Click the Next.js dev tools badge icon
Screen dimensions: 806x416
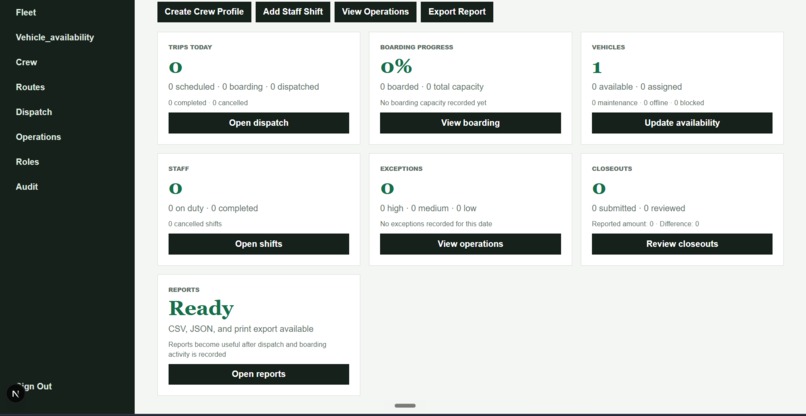pyautogui.click(x=15, y=394)
